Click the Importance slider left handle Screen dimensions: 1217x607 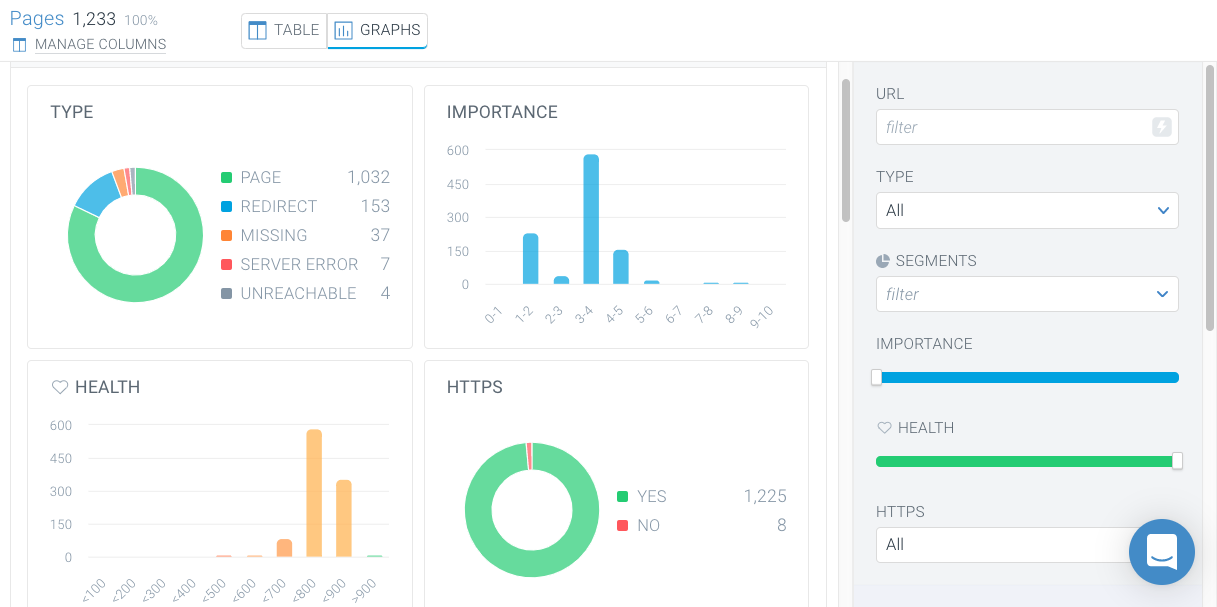[877, 377]
